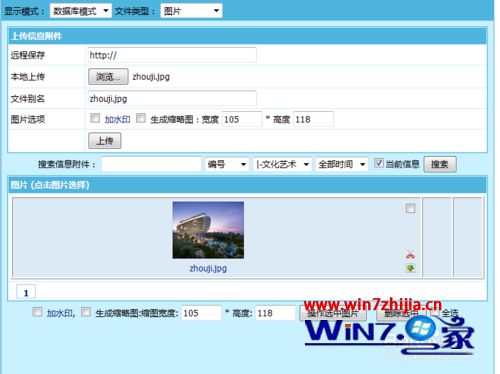This screenshot has width=500, height=374.
Task: Click the 操作选中图片 button
Action: pos(333,313)
